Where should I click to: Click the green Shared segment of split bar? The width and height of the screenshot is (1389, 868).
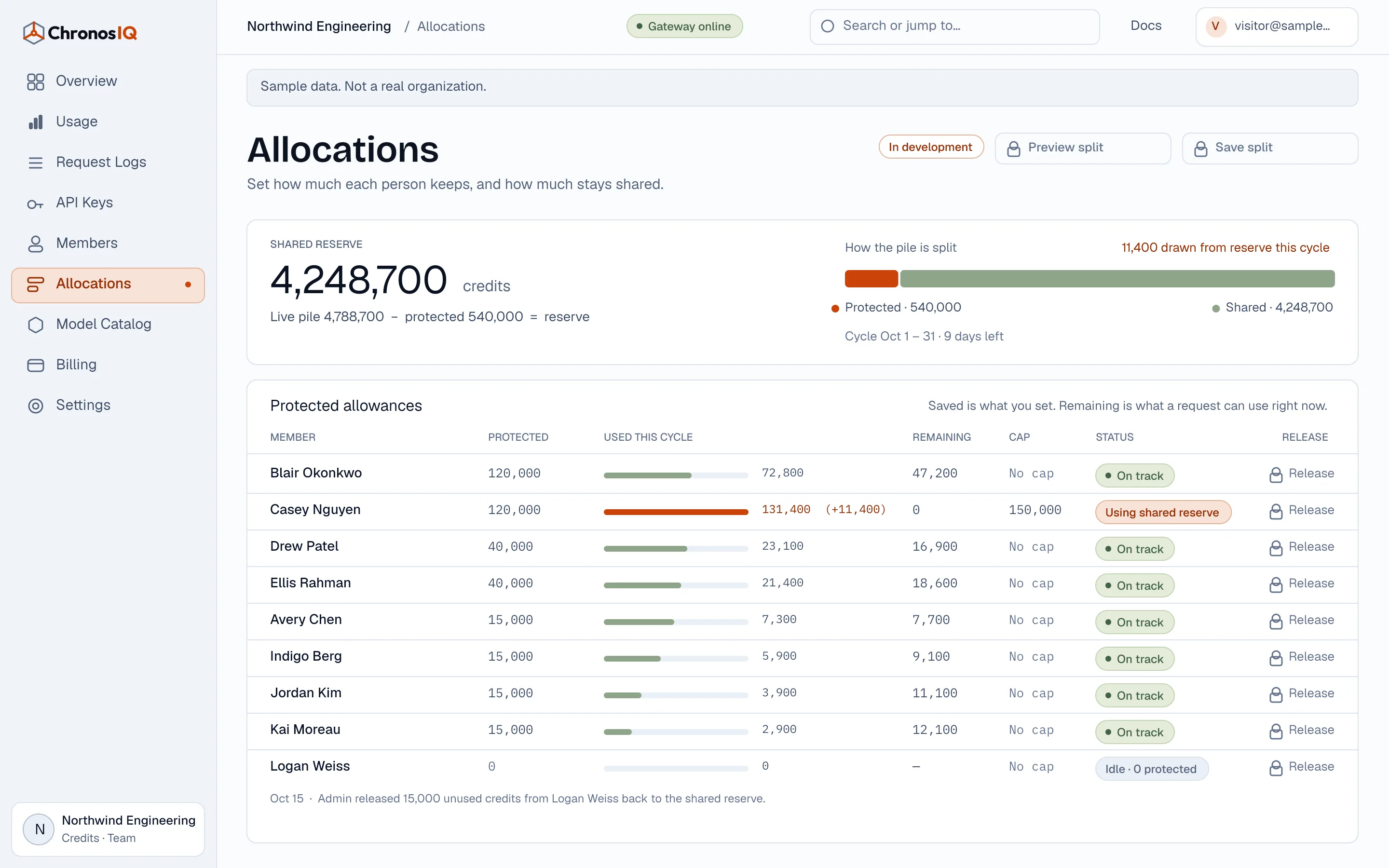pyautogui.click(x=1117, y=279)
